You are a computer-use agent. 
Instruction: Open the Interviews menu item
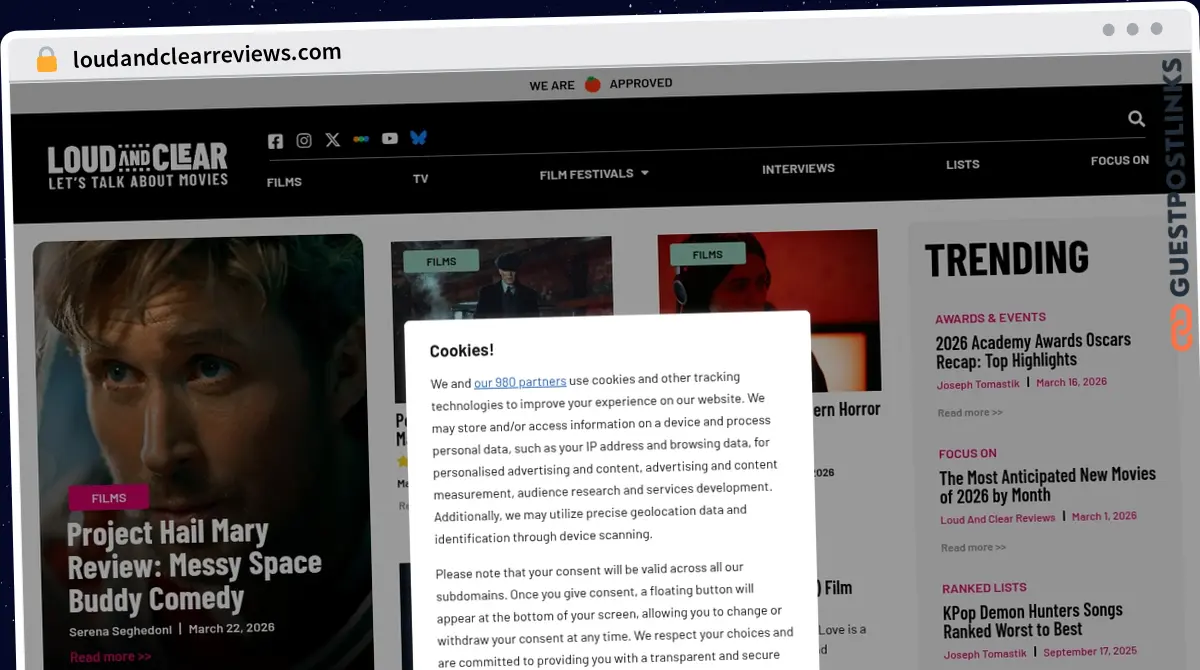[x=798, y=169]
